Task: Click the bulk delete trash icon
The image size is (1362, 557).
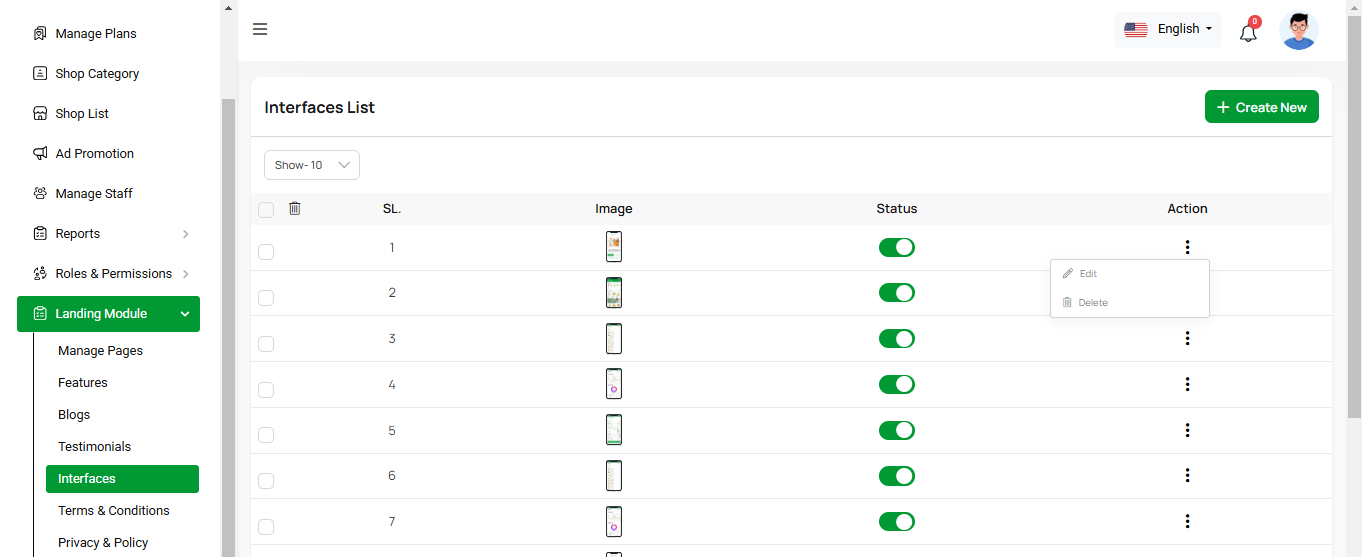Action: coord(294,209)
